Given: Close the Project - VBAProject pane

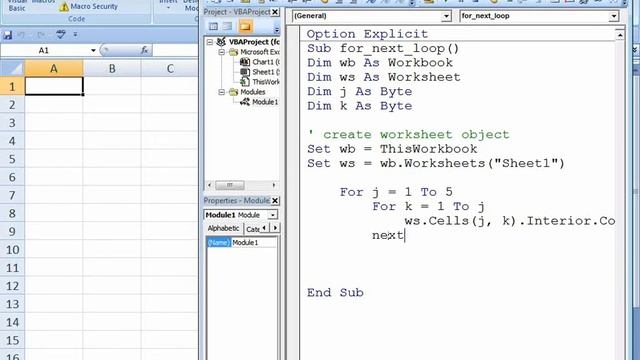Looking at the screenshot, I should pyautogui.click(x=275, y=12).
